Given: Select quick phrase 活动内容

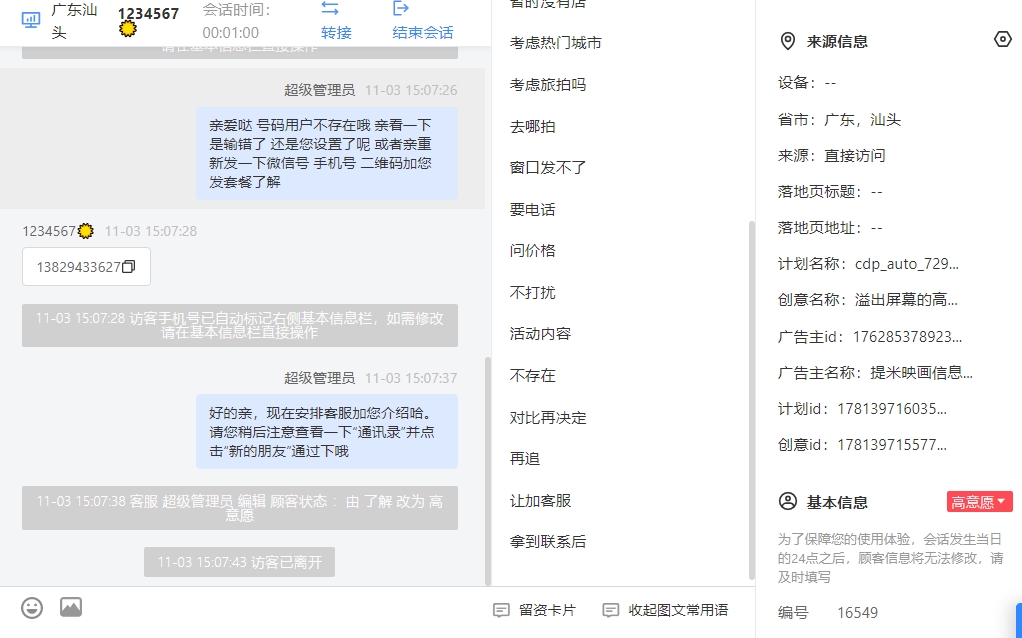Looking at the screenshot, I should pyautogui.click(x=540, y=334).
